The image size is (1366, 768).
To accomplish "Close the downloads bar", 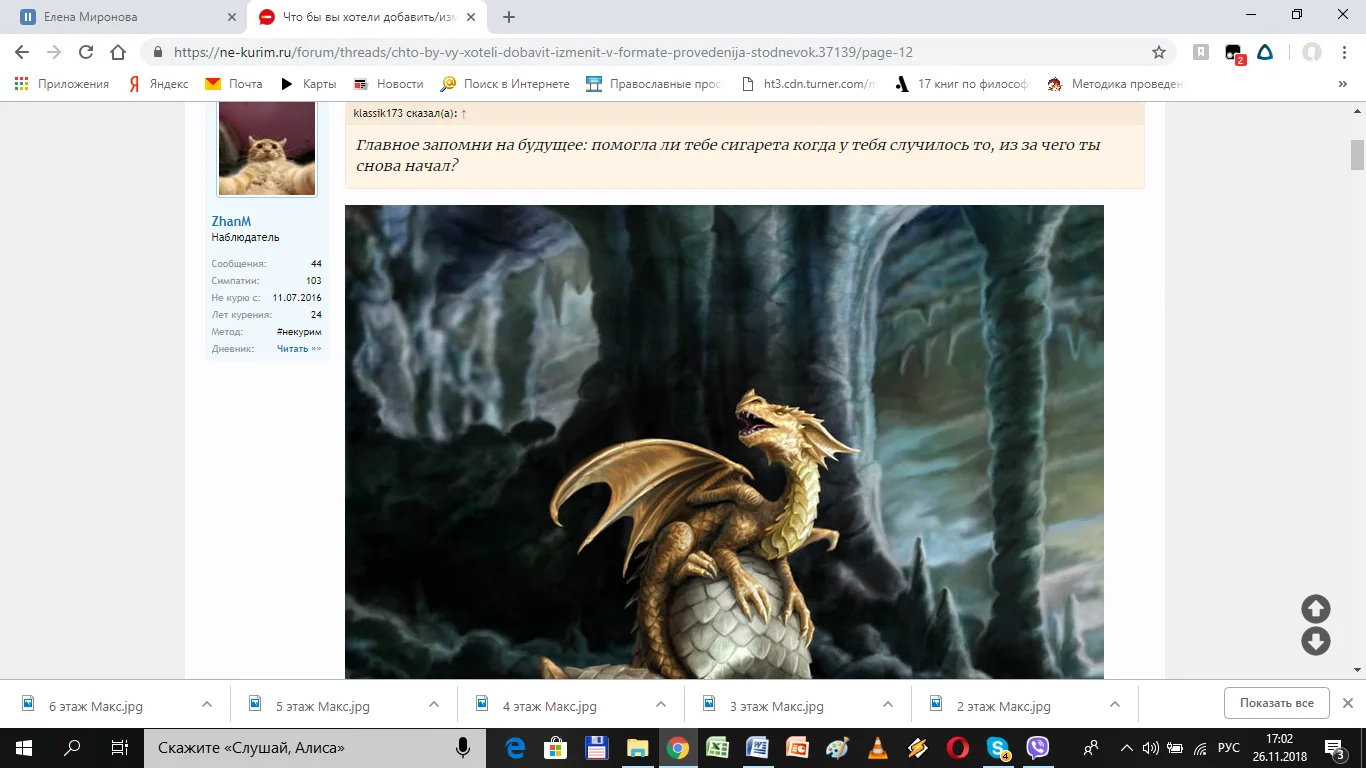I will [x=1348, y=703].
